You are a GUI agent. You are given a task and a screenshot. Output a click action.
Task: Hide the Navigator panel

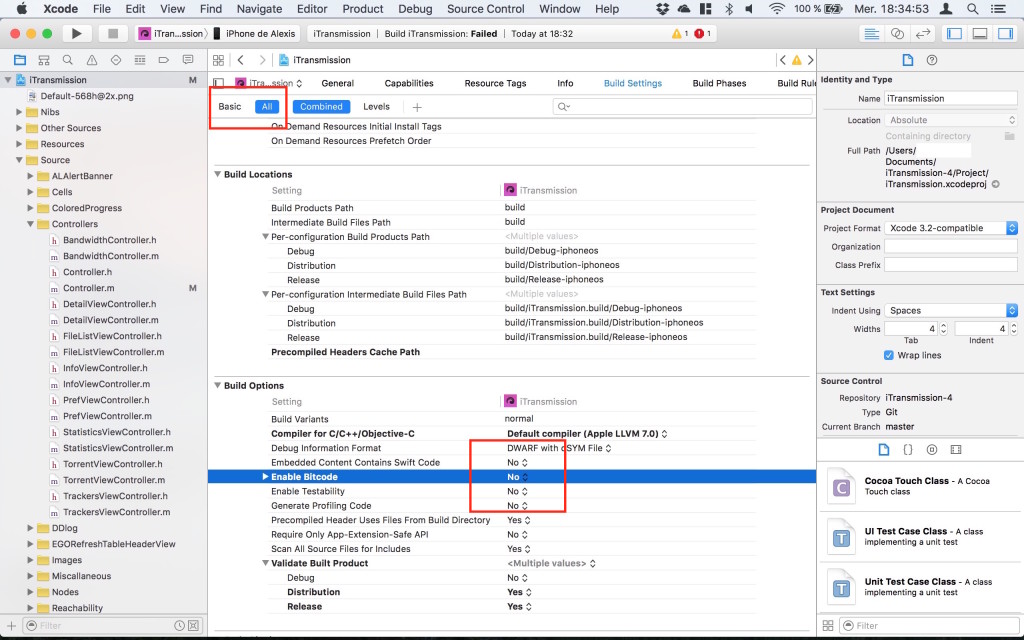pyautogui.click(x=955, y=33)
